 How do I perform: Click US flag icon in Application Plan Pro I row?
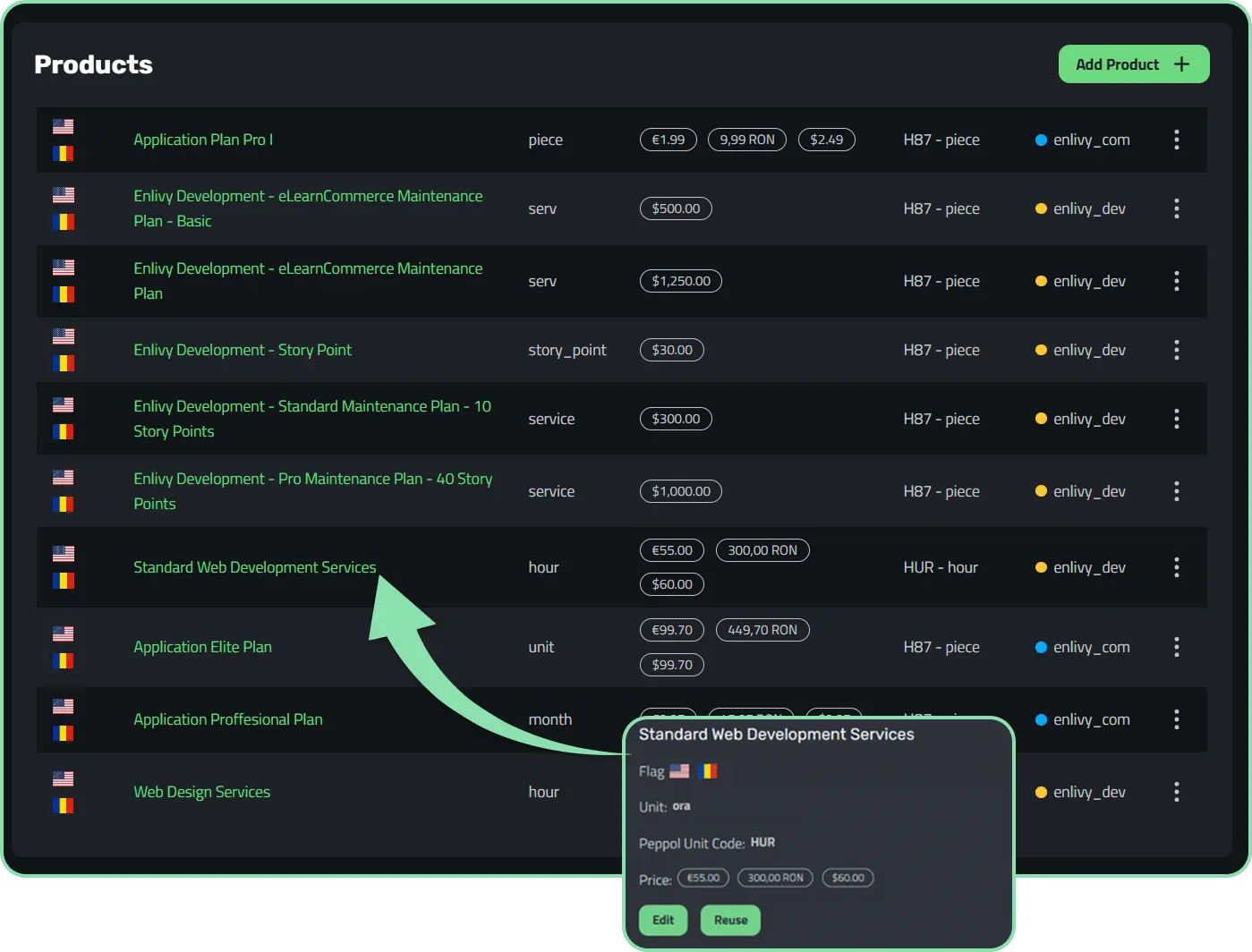(63, 126)
